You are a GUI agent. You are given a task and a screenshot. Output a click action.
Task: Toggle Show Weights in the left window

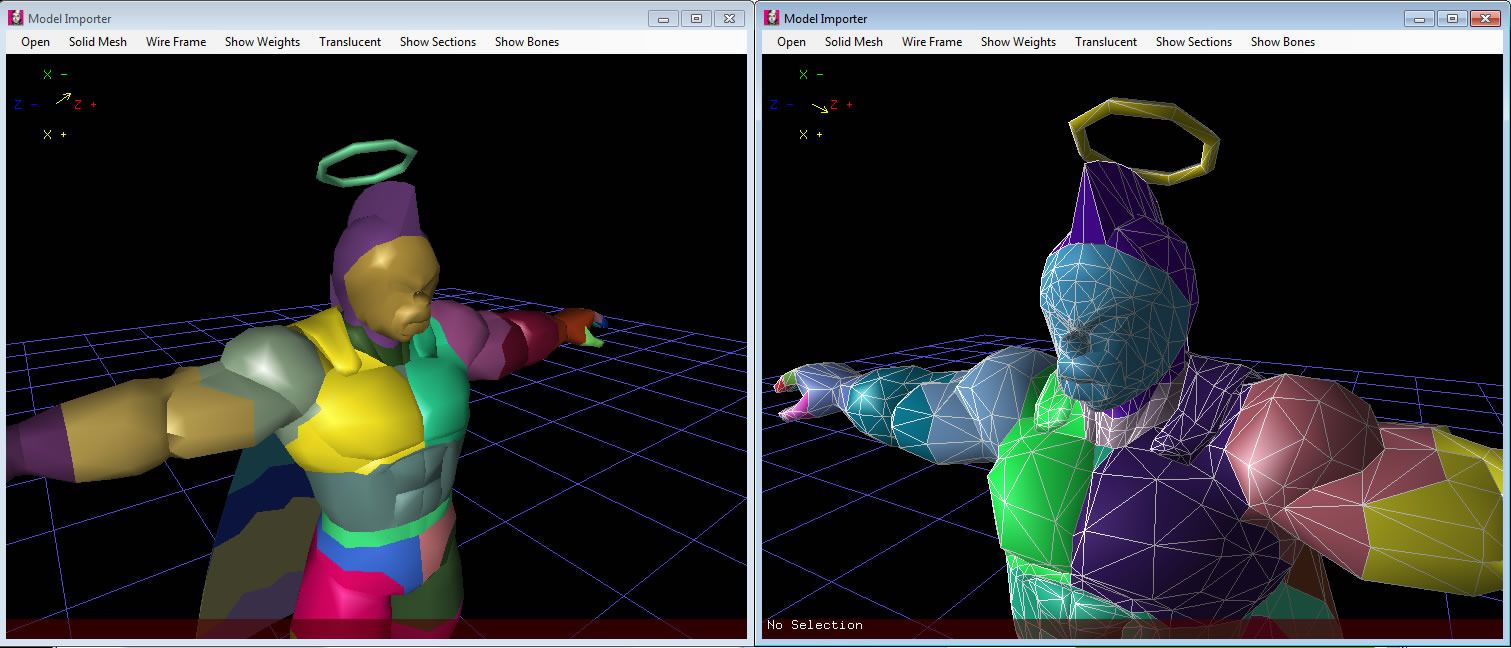262,42
